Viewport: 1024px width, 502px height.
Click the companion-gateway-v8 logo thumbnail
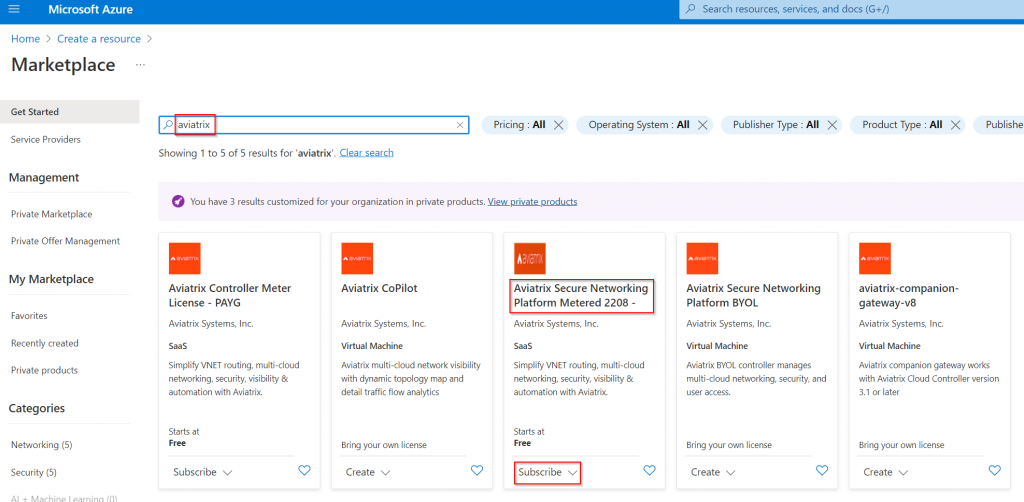click(874, 259)
